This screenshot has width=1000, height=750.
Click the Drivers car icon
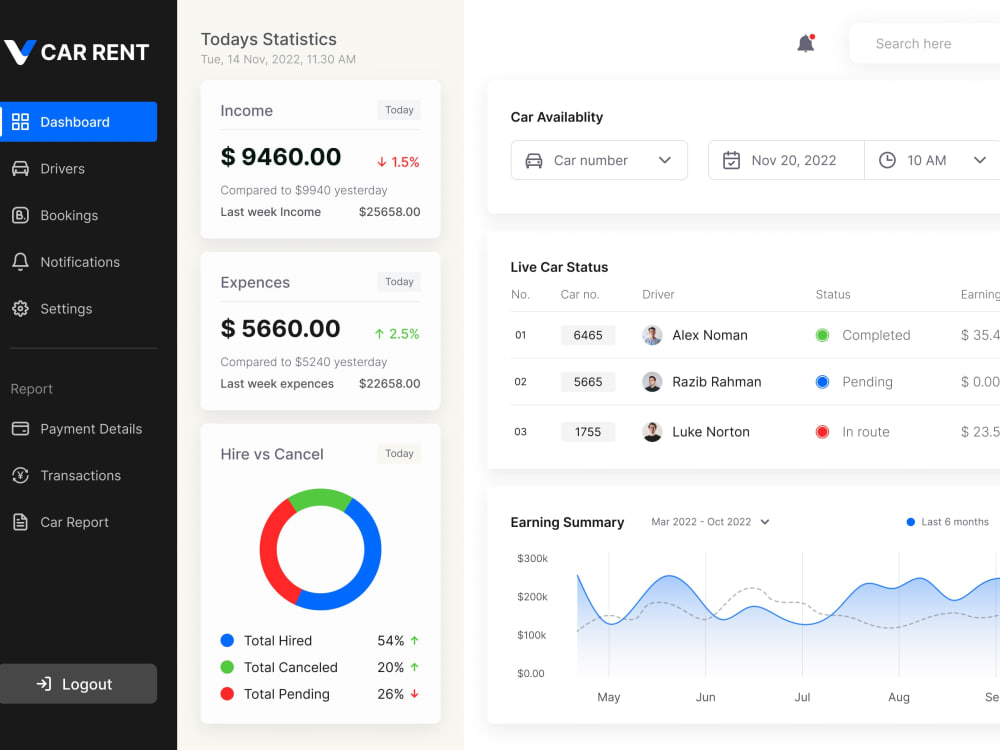click(20, 168)
